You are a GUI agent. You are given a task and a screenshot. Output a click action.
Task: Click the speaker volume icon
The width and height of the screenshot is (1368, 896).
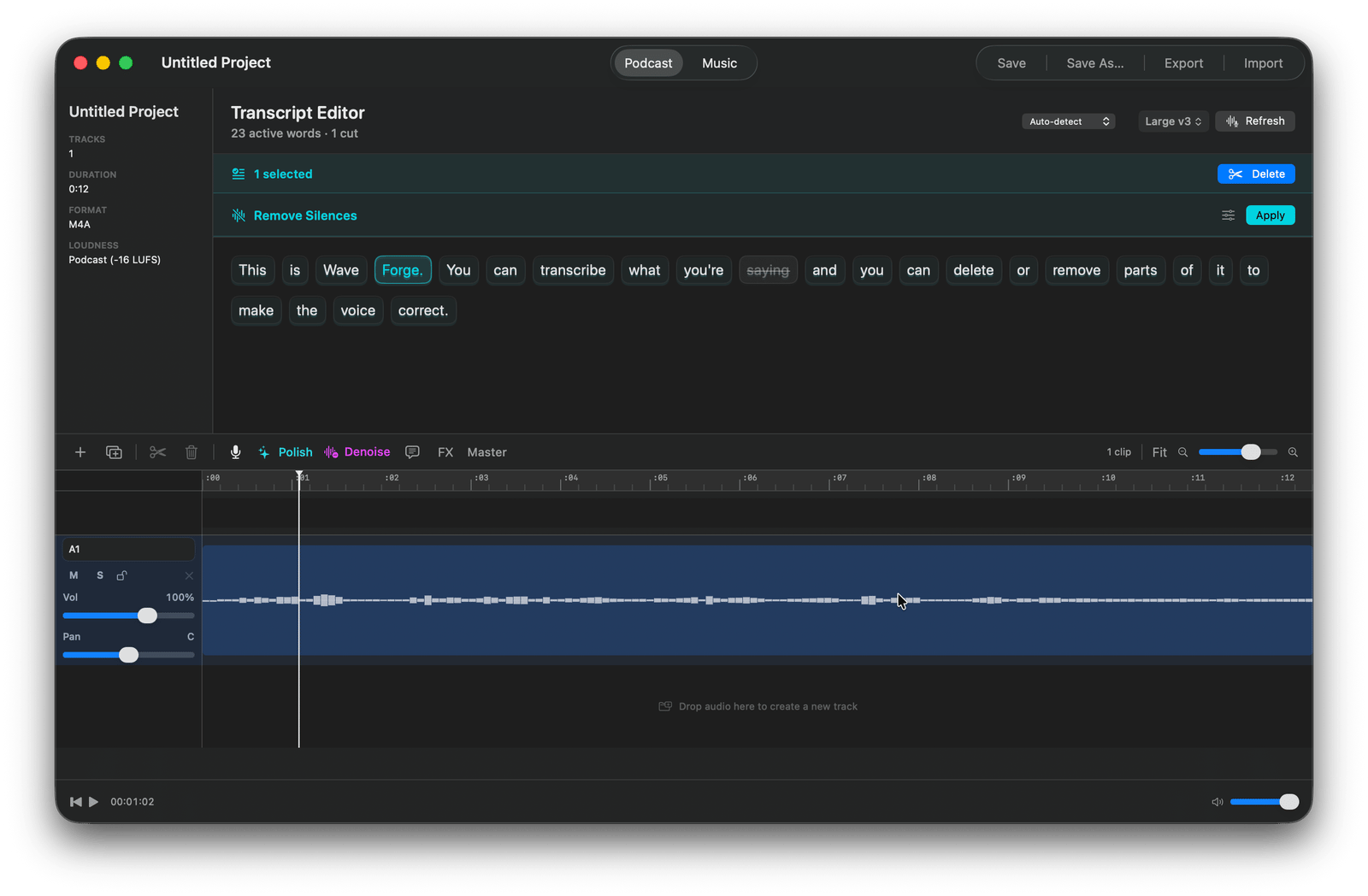click(1218, 802)
